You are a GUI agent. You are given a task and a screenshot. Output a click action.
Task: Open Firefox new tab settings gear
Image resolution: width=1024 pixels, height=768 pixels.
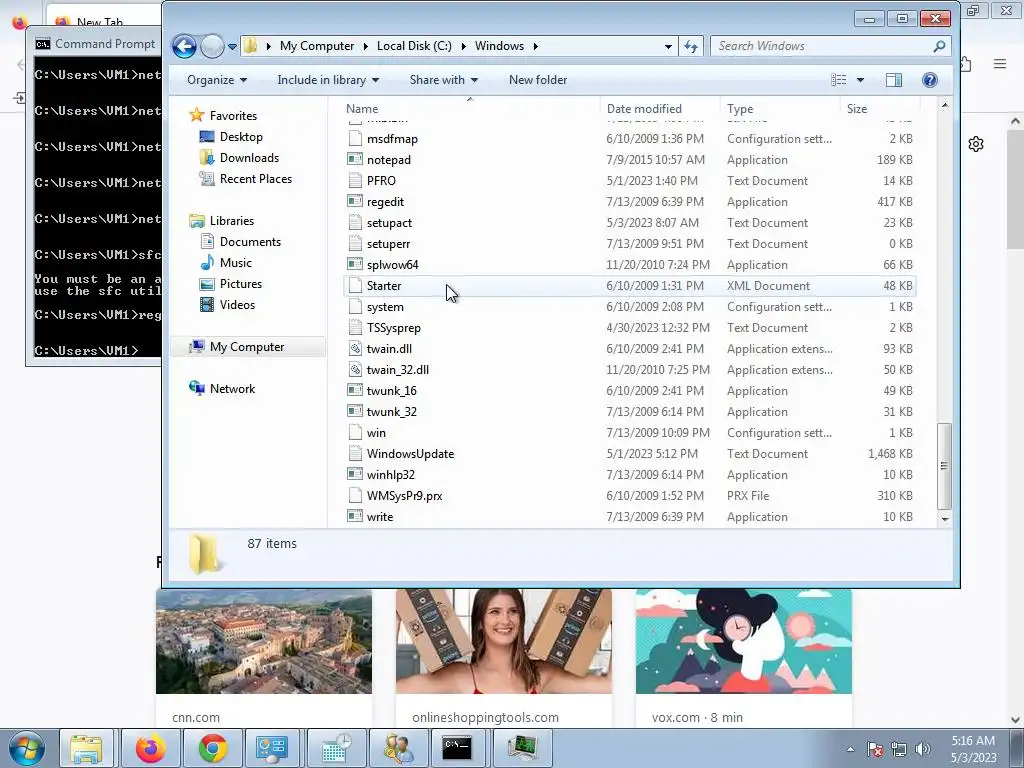tap(976, 144)
